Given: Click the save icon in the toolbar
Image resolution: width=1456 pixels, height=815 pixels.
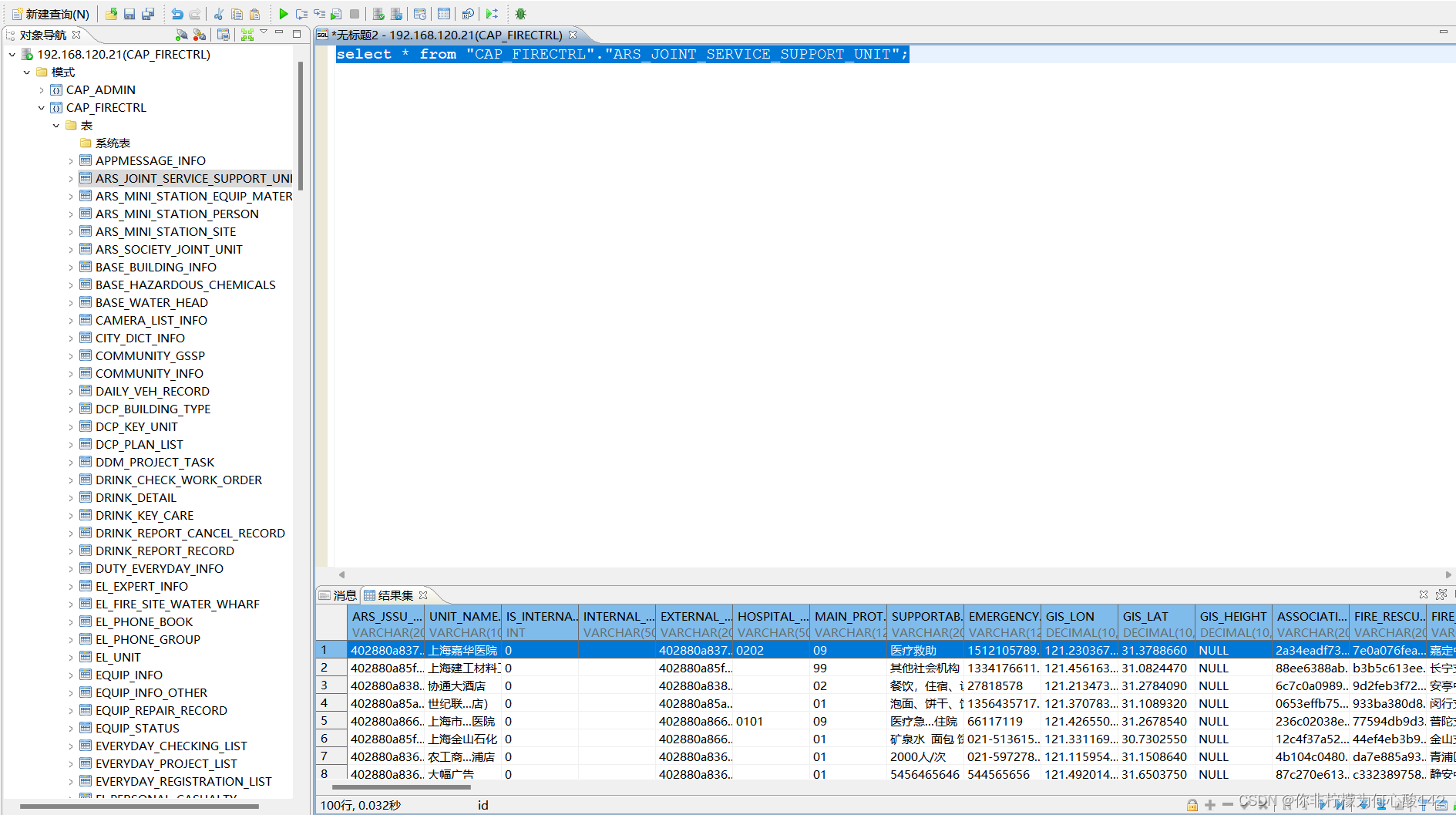Looking at the screenshot, I should tap(129, 14).
